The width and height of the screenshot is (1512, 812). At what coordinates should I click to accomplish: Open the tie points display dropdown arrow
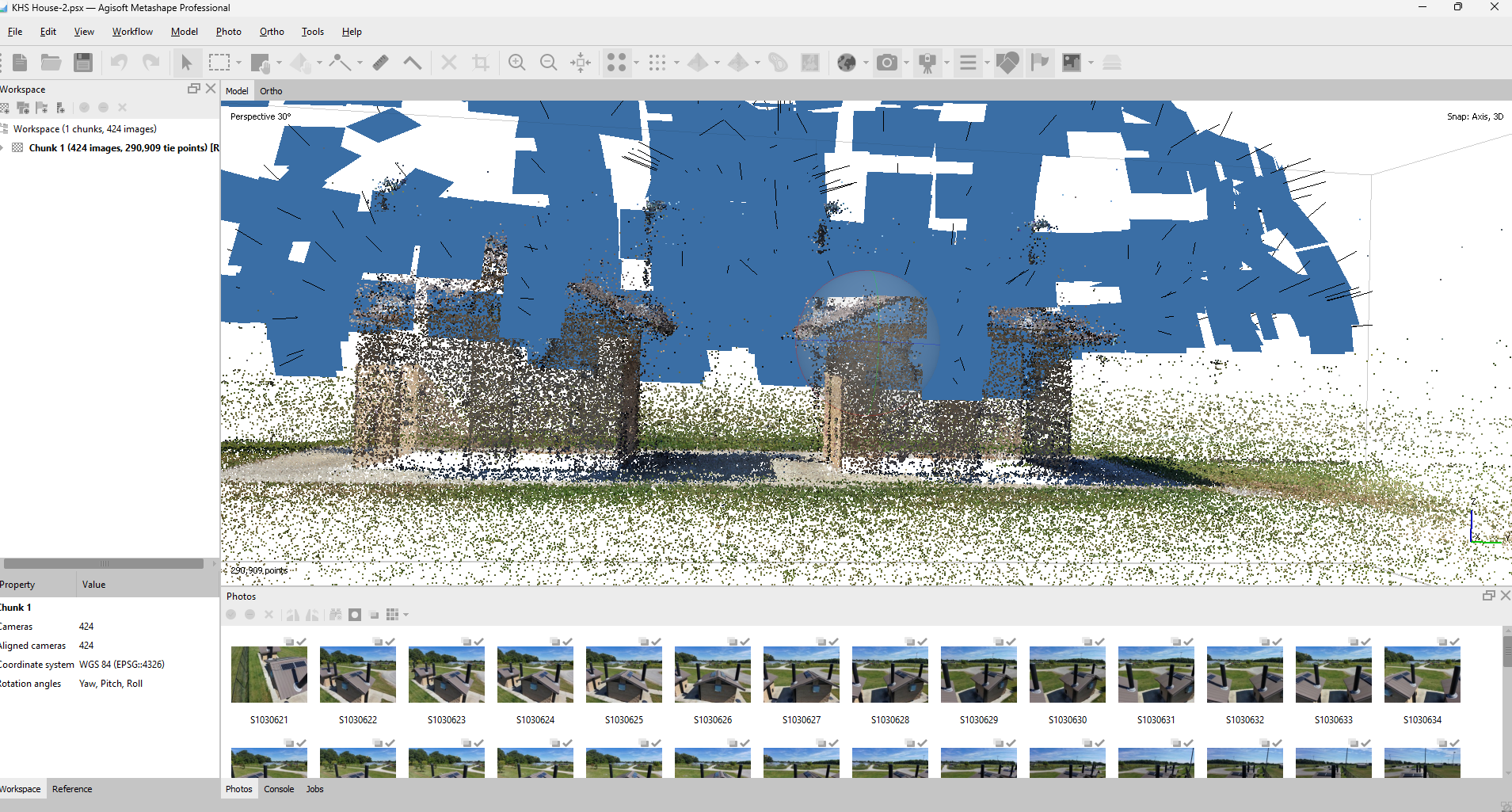point(636,63)
